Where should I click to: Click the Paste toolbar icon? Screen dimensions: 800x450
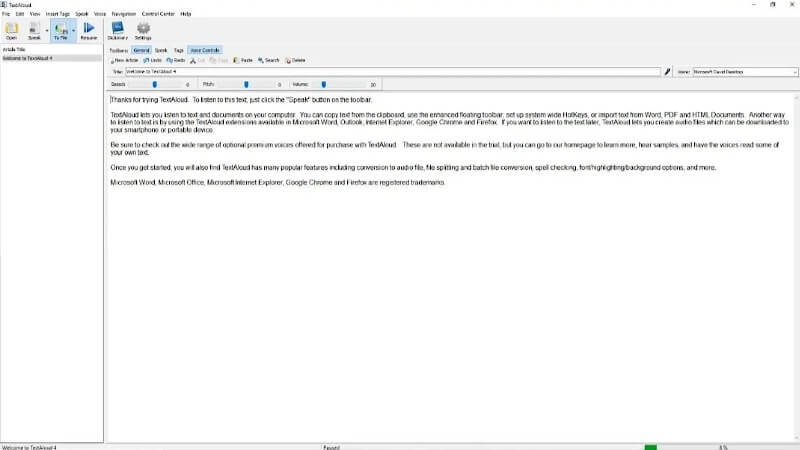(243, 60)
